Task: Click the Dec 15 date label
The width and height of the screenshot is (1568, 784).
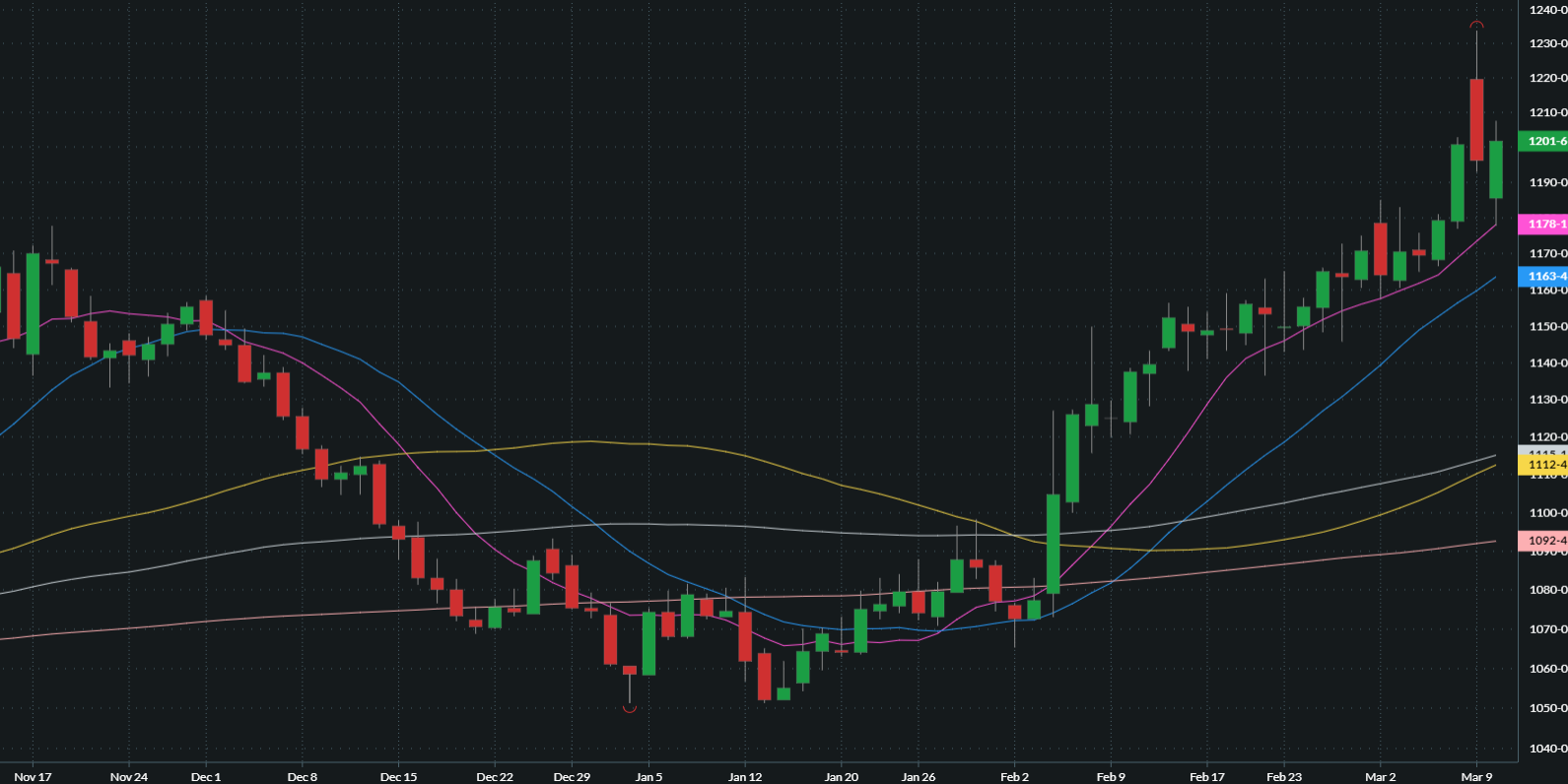Action: click(398, 776)
